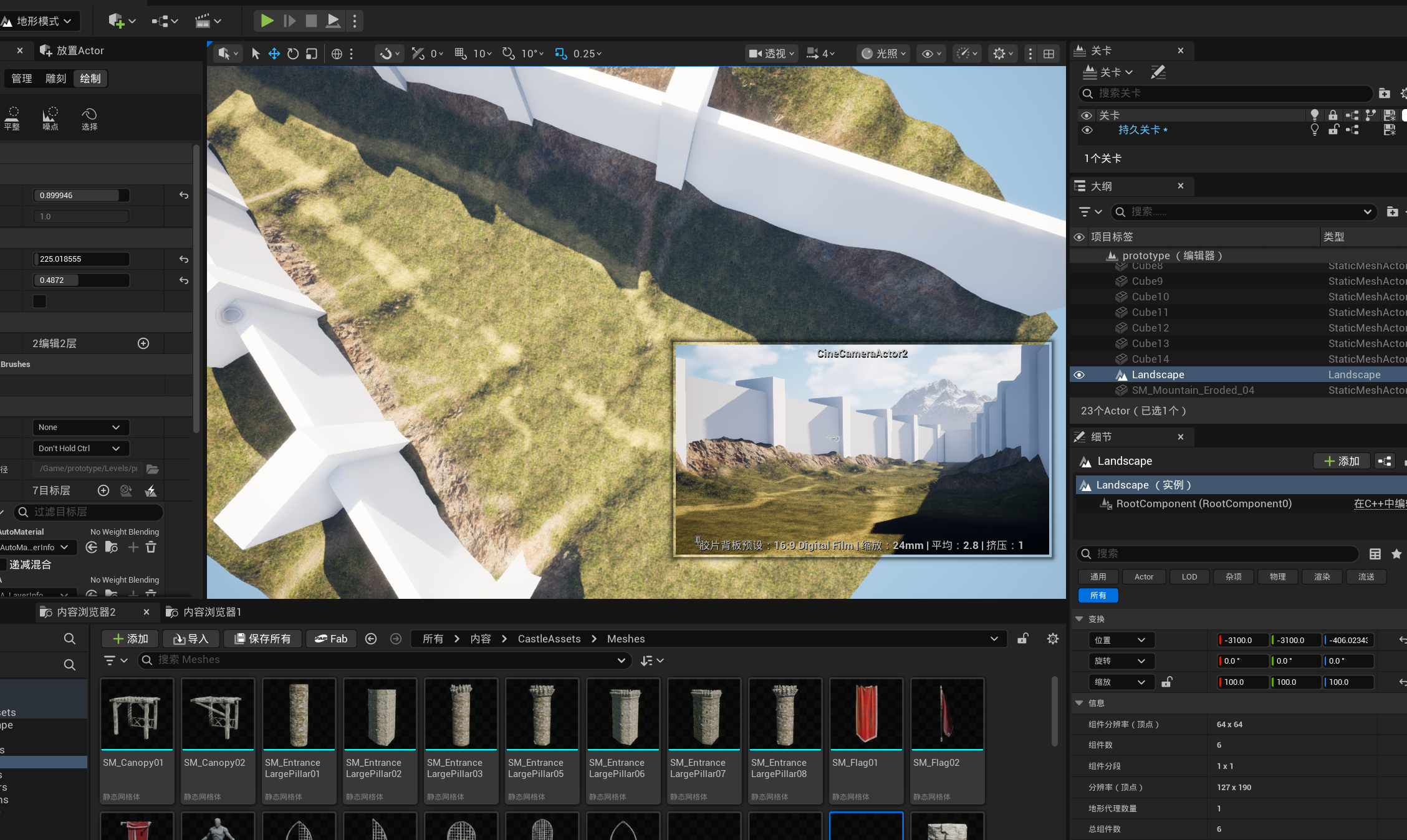This screenshot has height=840, width=1407.
Task: Browse to the level path folder icon
Action: [x=152, y=469]
